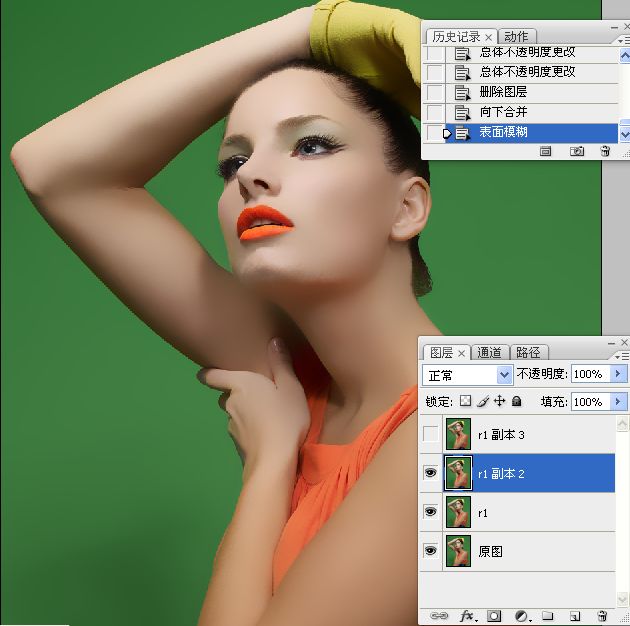The width and height of the screenshot is (630, 626).
Task: Hide the r1 副本 2 layer
Action: pyautogui.click(x=430, y=473)
